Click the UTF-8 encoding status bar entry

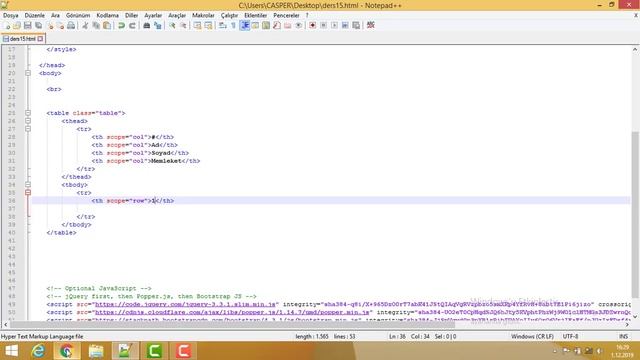click(x=570, y=336)
